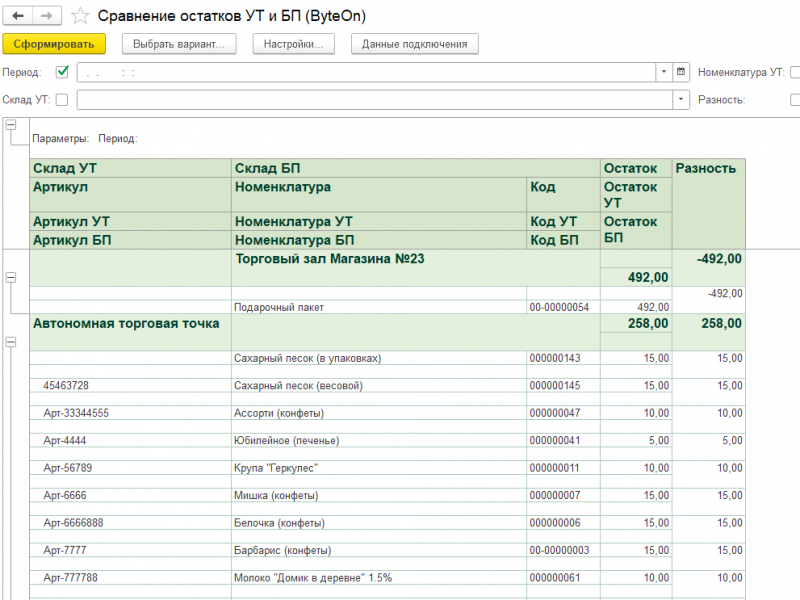
Task: Collapse the Параметры group at top
Action: point(11,125)
